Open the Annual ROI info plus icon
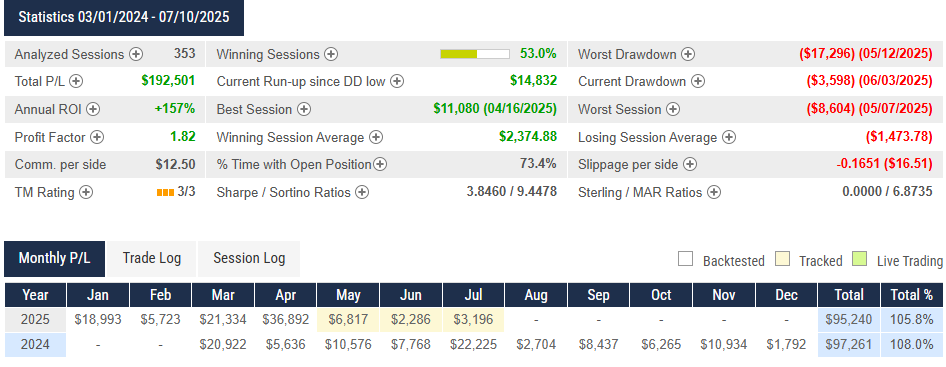 tap(93, 109)
